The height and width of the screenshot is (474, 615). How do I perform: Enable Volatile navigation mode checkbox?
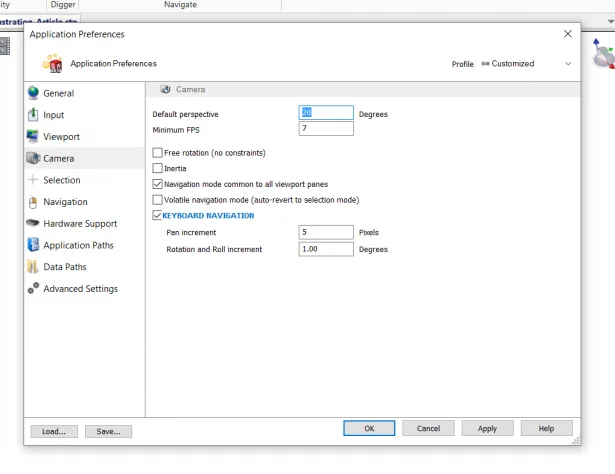click(157, 200)
